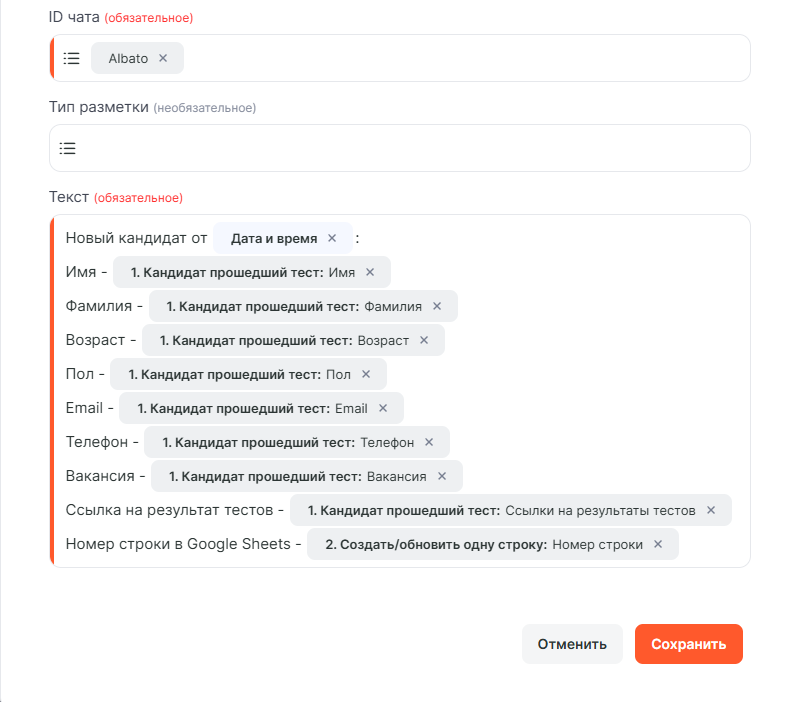
Task: Delete the Имя variable tag
Action: (370, 272)
